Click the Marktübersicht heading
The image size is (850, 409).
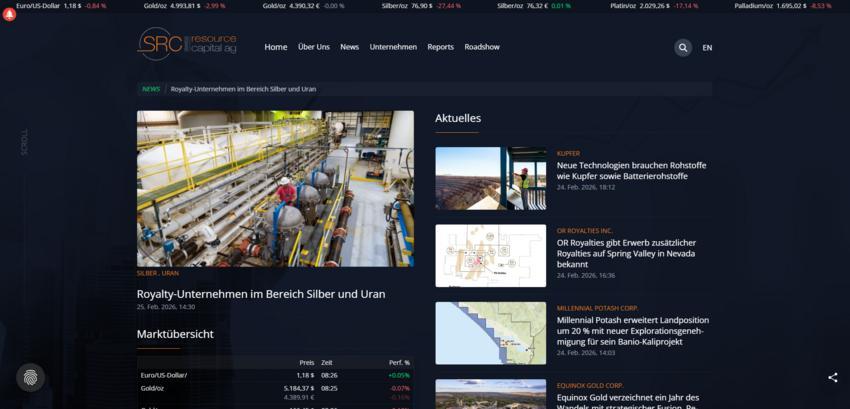[175, 334]
